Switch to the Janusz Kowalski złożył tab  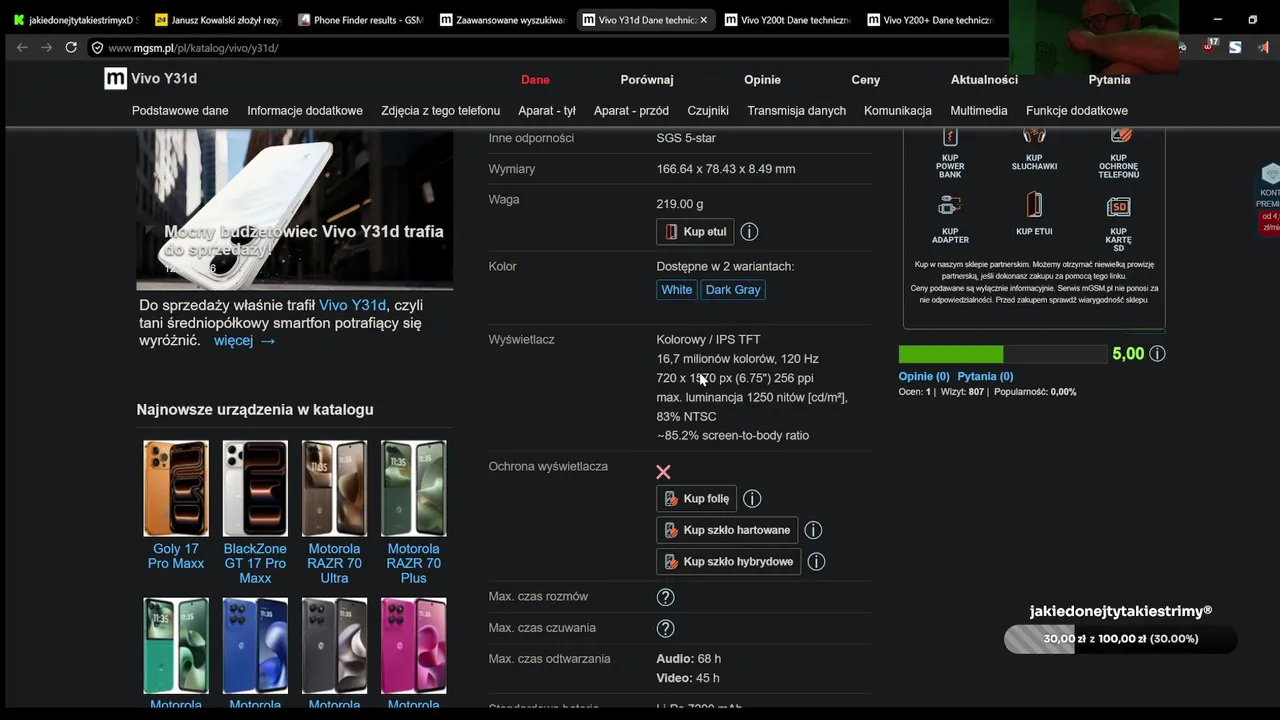click(218, 20)
